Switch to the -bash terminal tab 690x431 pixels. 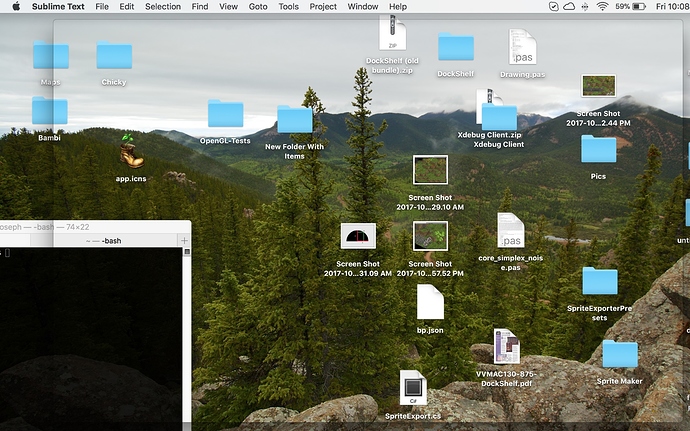[103, 241]
